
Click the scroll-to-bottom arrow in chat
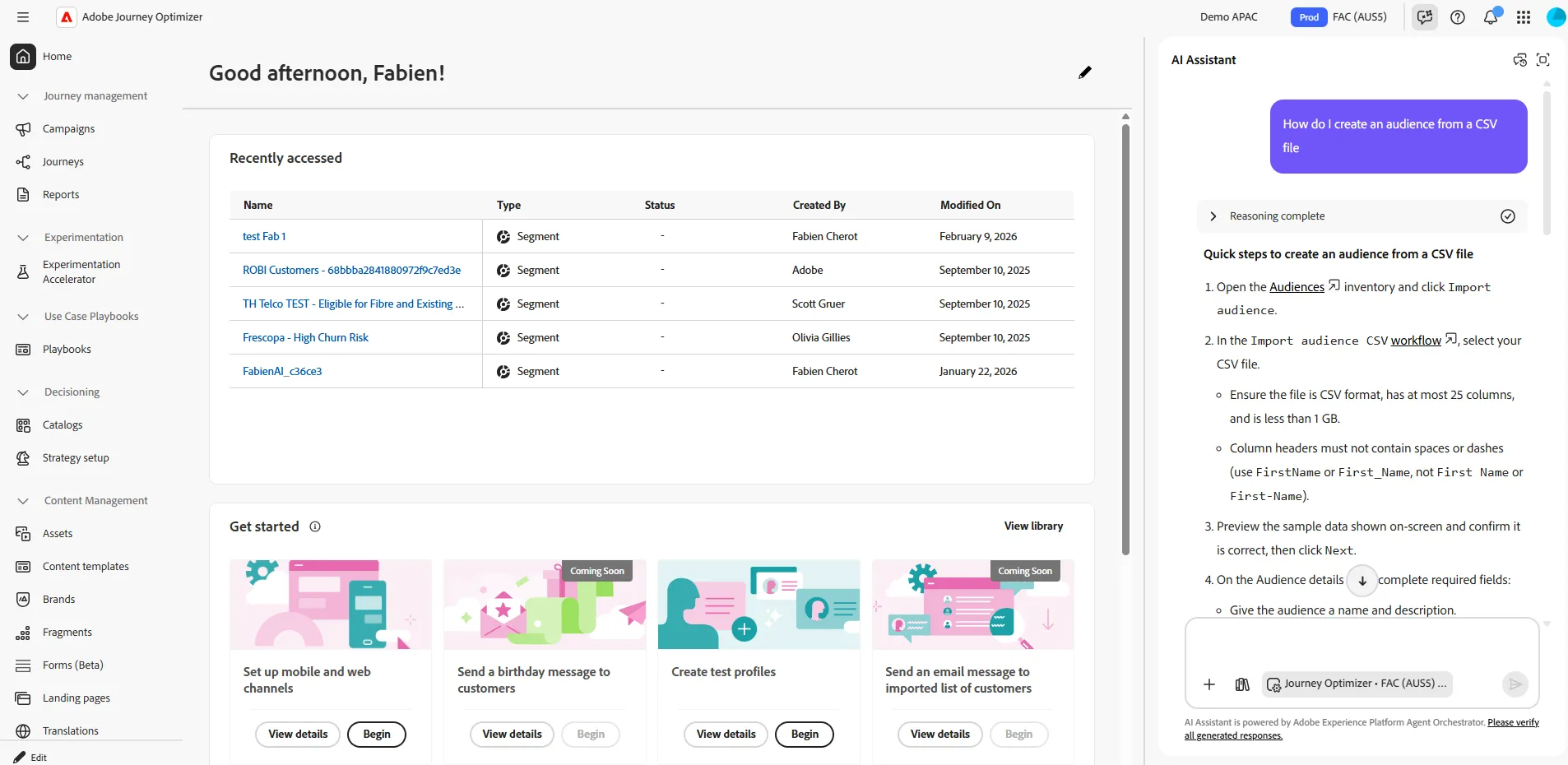pos(1362,580)
